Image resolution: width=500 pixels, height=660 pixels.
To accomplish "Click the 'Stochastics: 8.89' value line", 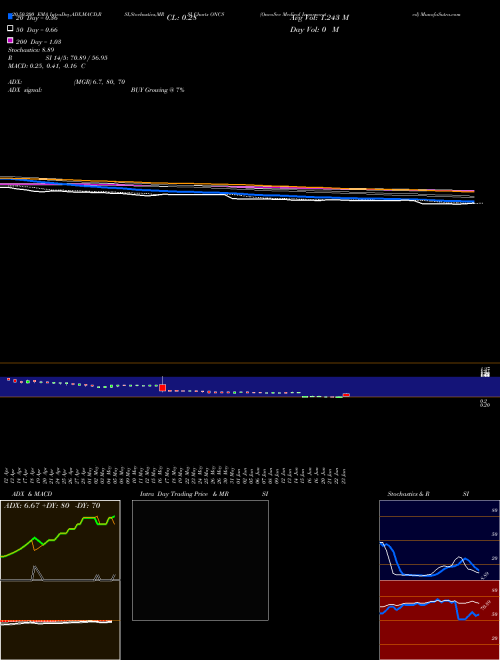I will coord(31,50).
